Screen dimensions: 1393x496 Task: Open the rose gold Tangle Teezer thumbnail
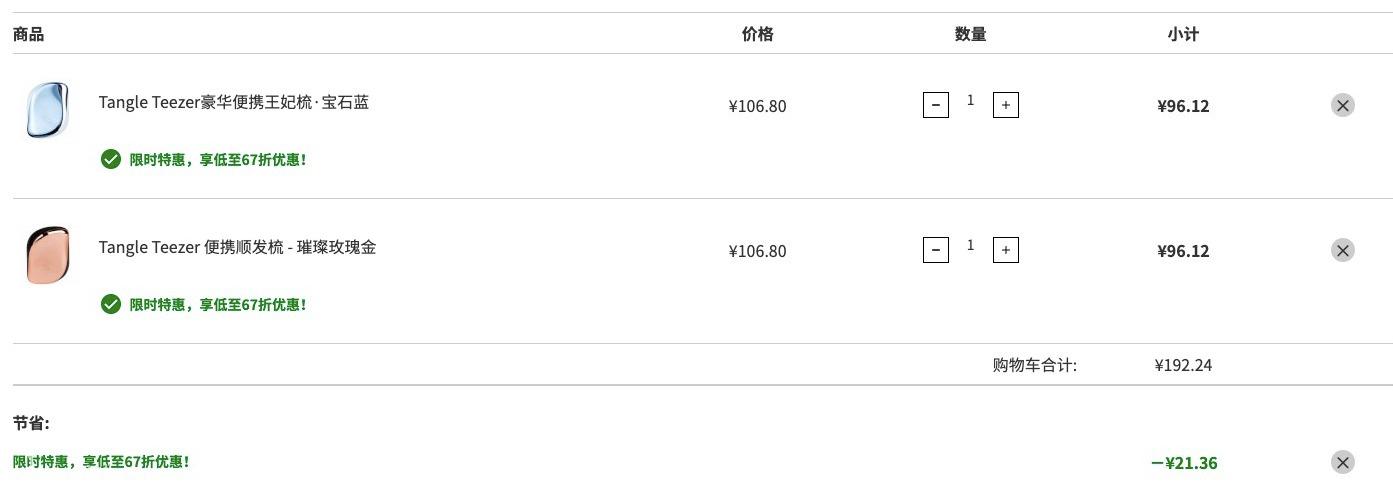coord(47,254)
